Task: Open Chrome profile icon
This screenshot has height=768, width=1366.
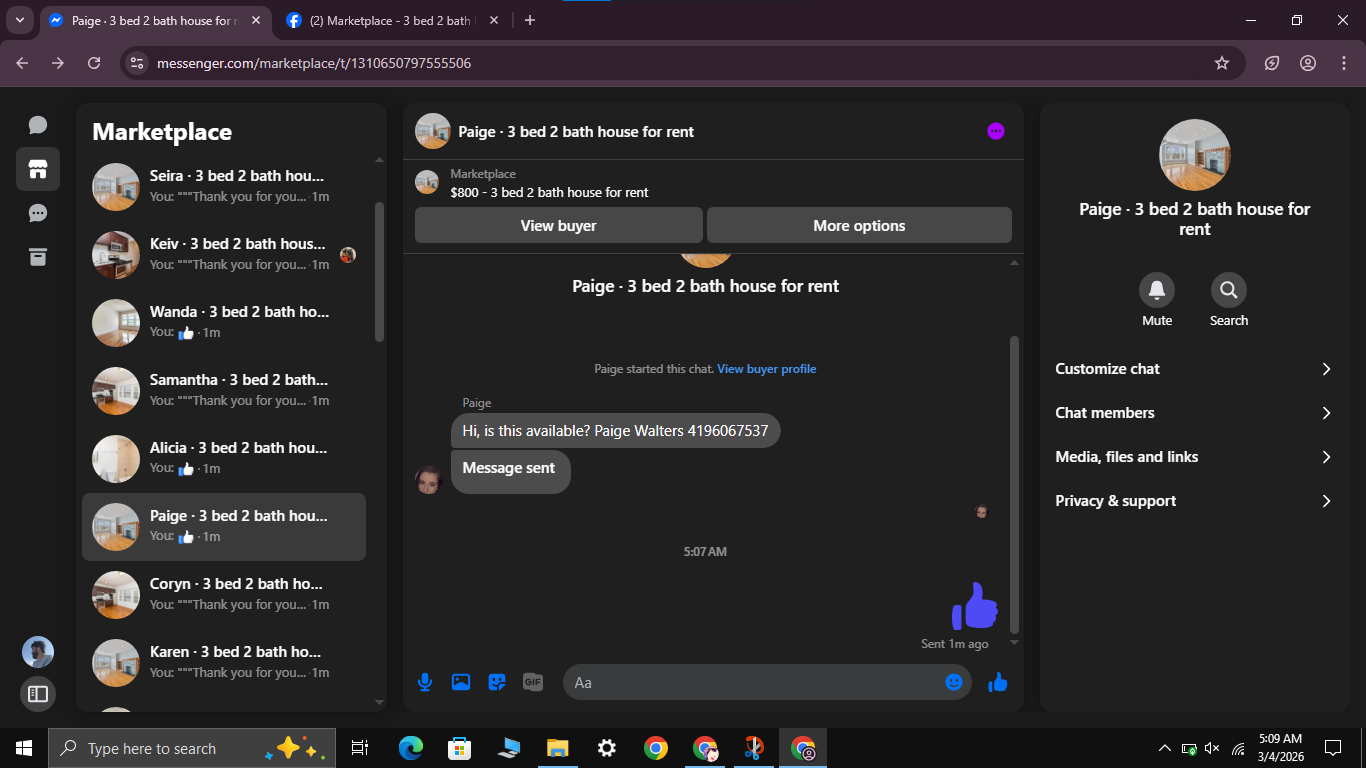Action: tap(1308, 63)
